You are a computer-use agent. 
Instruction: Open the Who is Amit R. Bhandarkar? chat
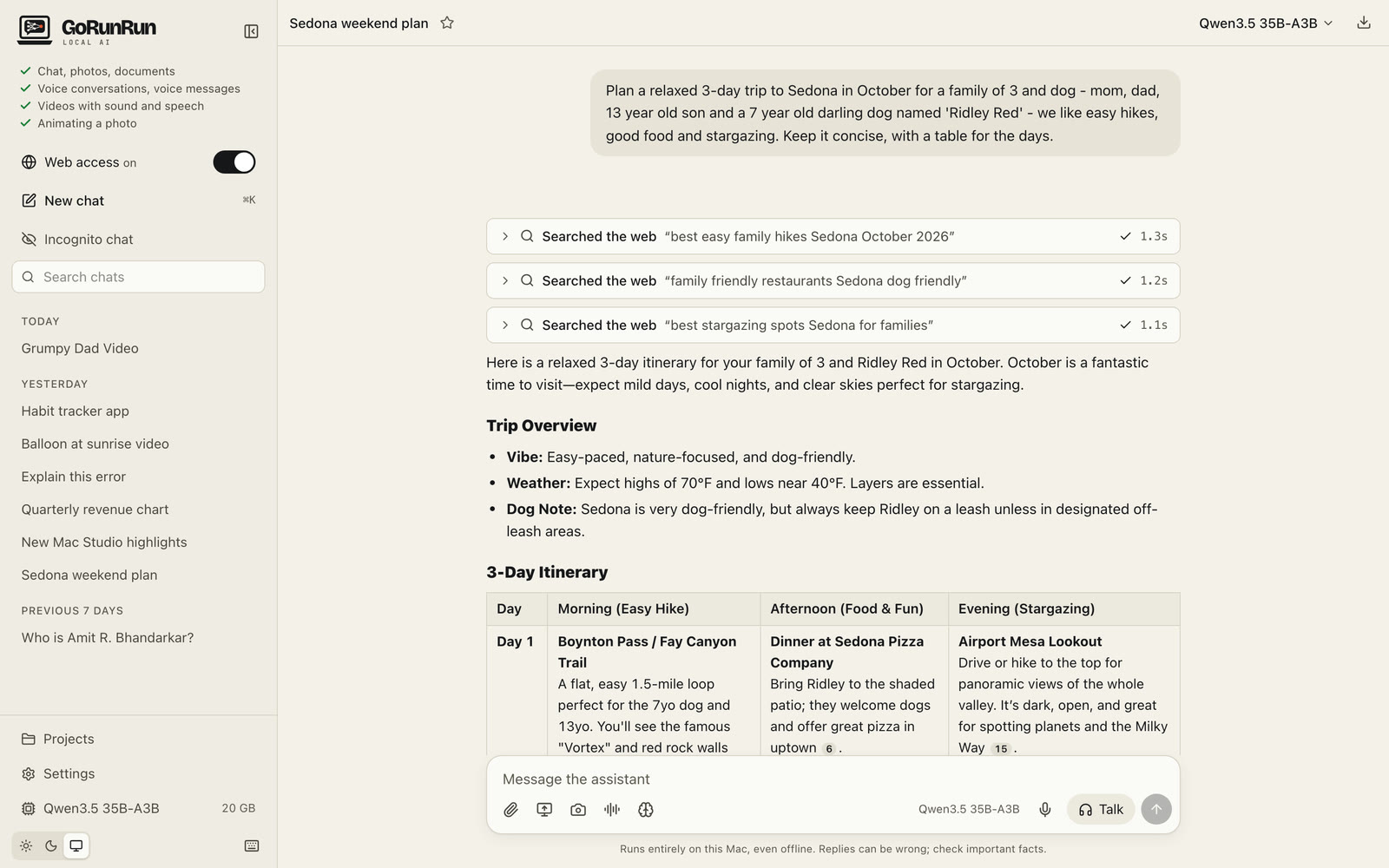tap(139, 638)
